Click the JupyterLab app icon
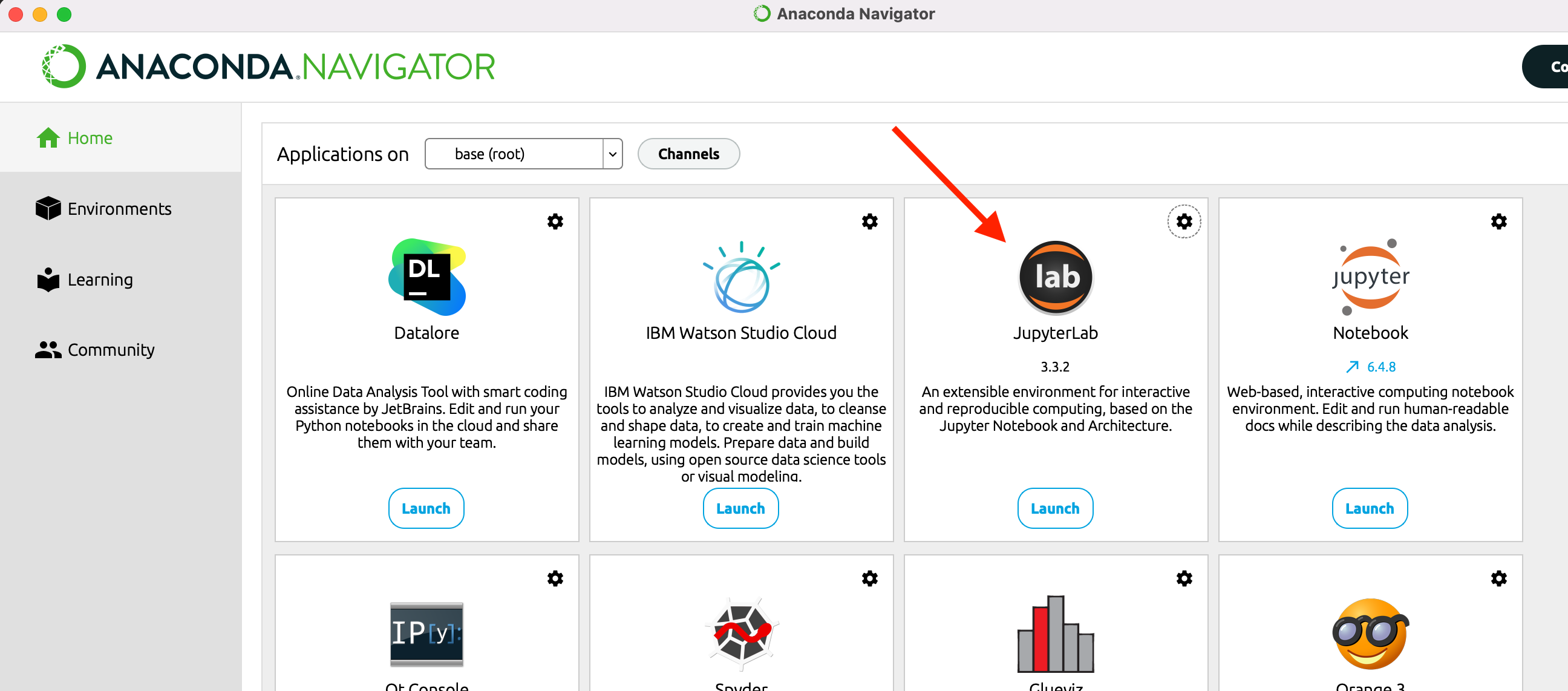The height and width of the screenshot is (691, 1568). pos(1056,278)
